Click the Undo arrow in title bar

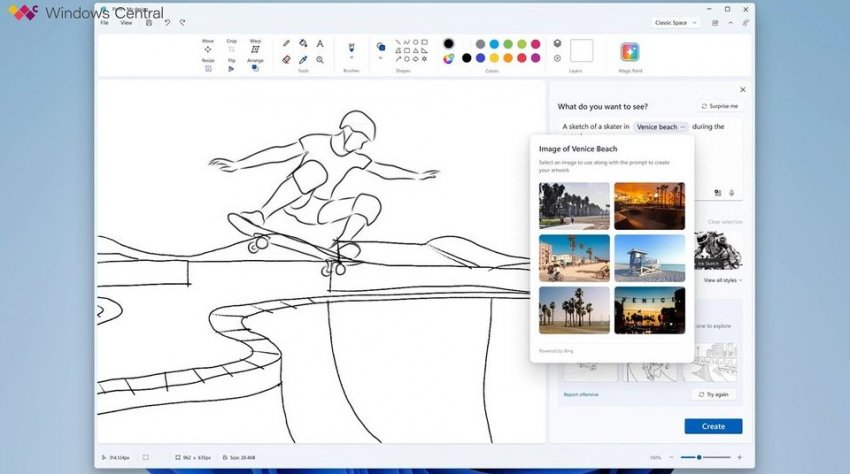(167, 22)
